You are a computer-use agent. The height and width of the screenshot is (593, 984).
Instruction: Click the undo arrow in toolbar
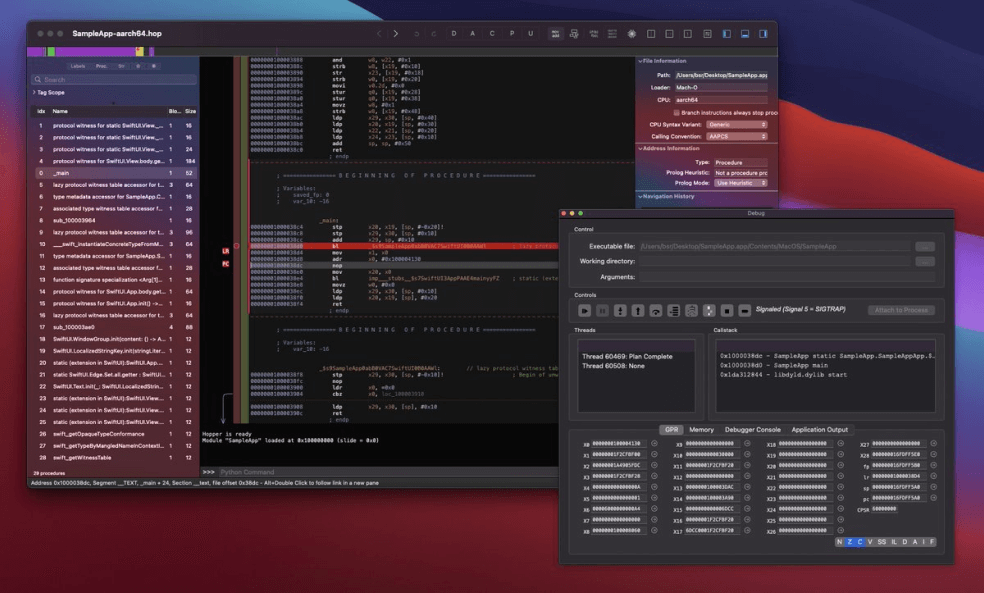[416, 34]
